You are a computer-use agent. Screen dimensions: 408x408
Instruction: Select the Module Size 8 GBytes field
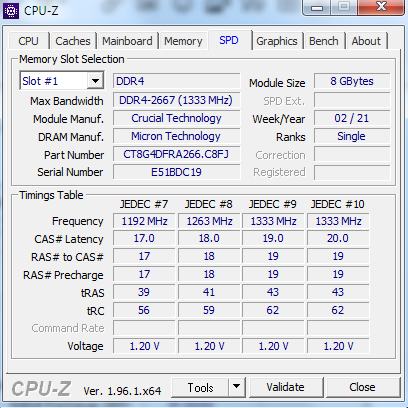click(352, 81)
